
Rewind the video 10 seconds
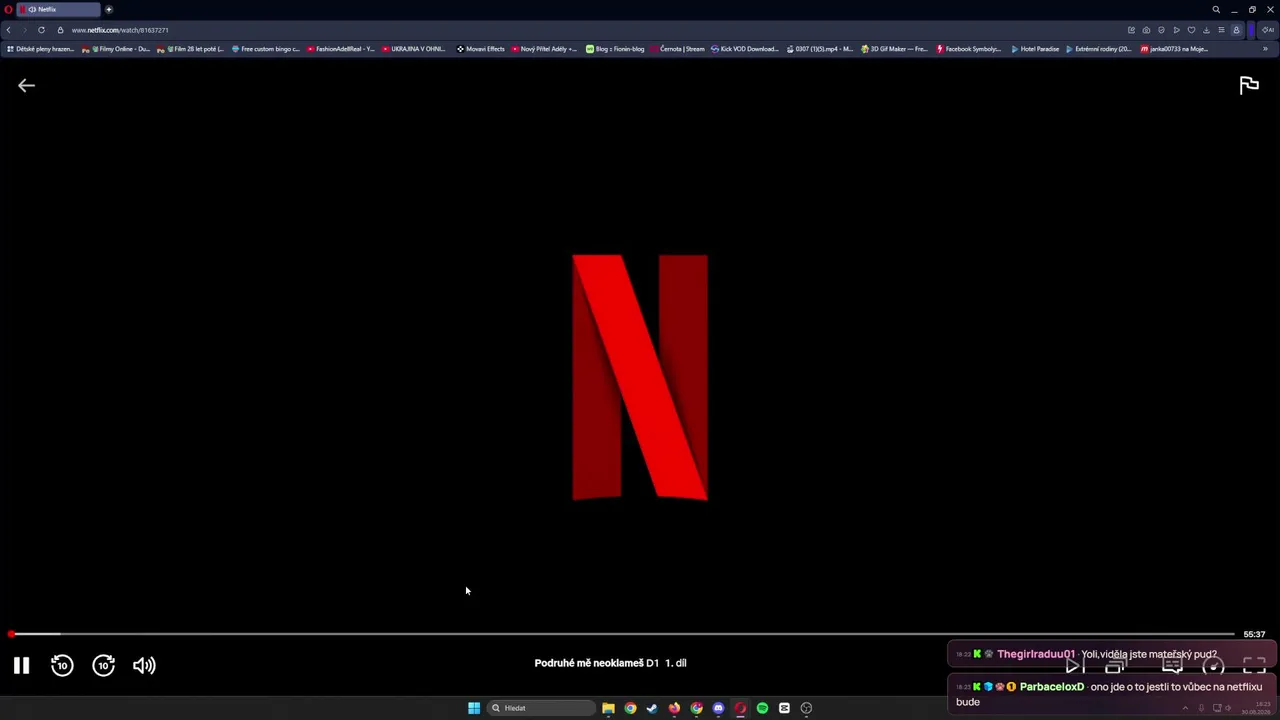click(x=62, y=665)
